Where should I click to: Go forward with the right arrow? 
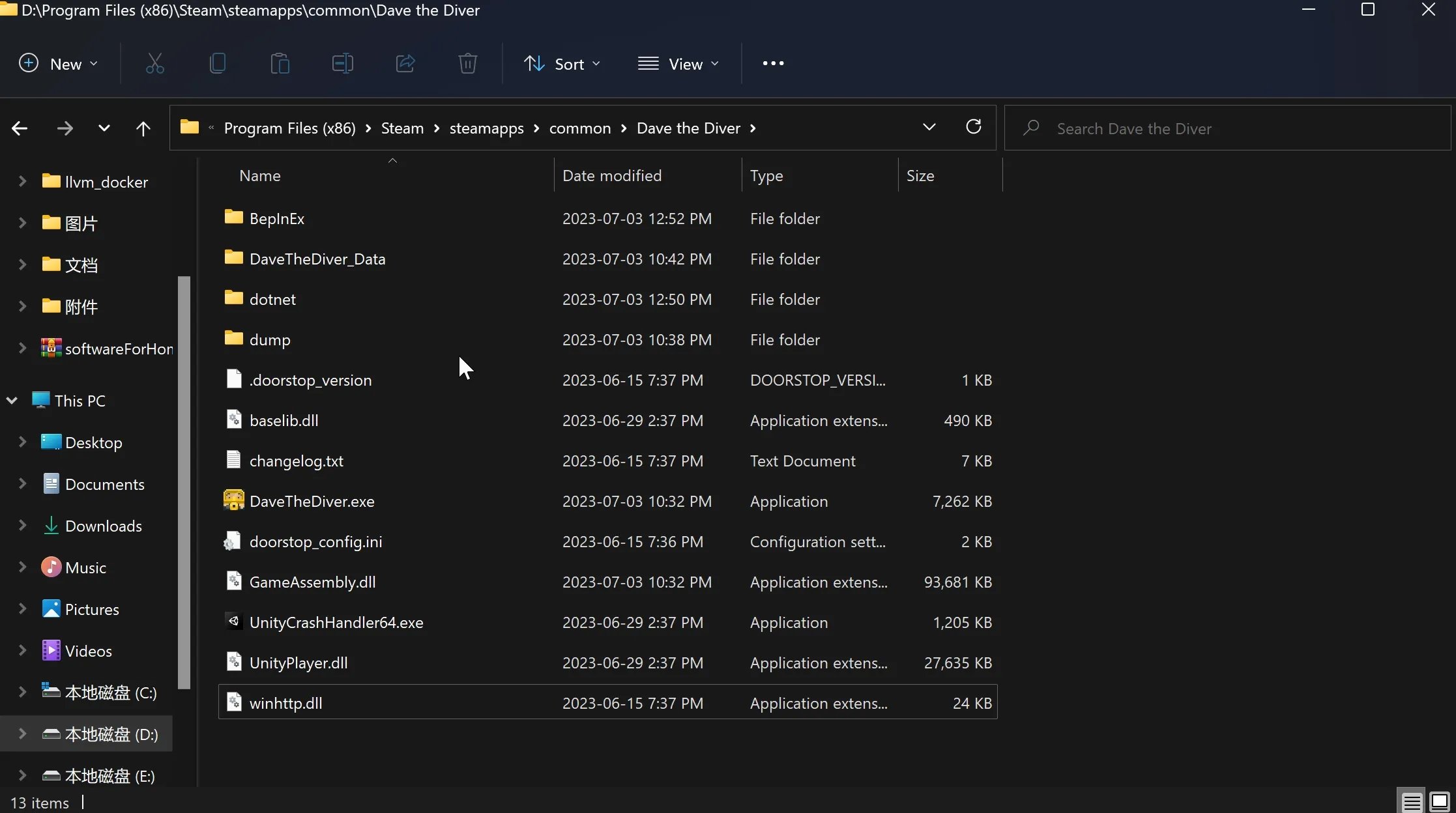[65, 128]
